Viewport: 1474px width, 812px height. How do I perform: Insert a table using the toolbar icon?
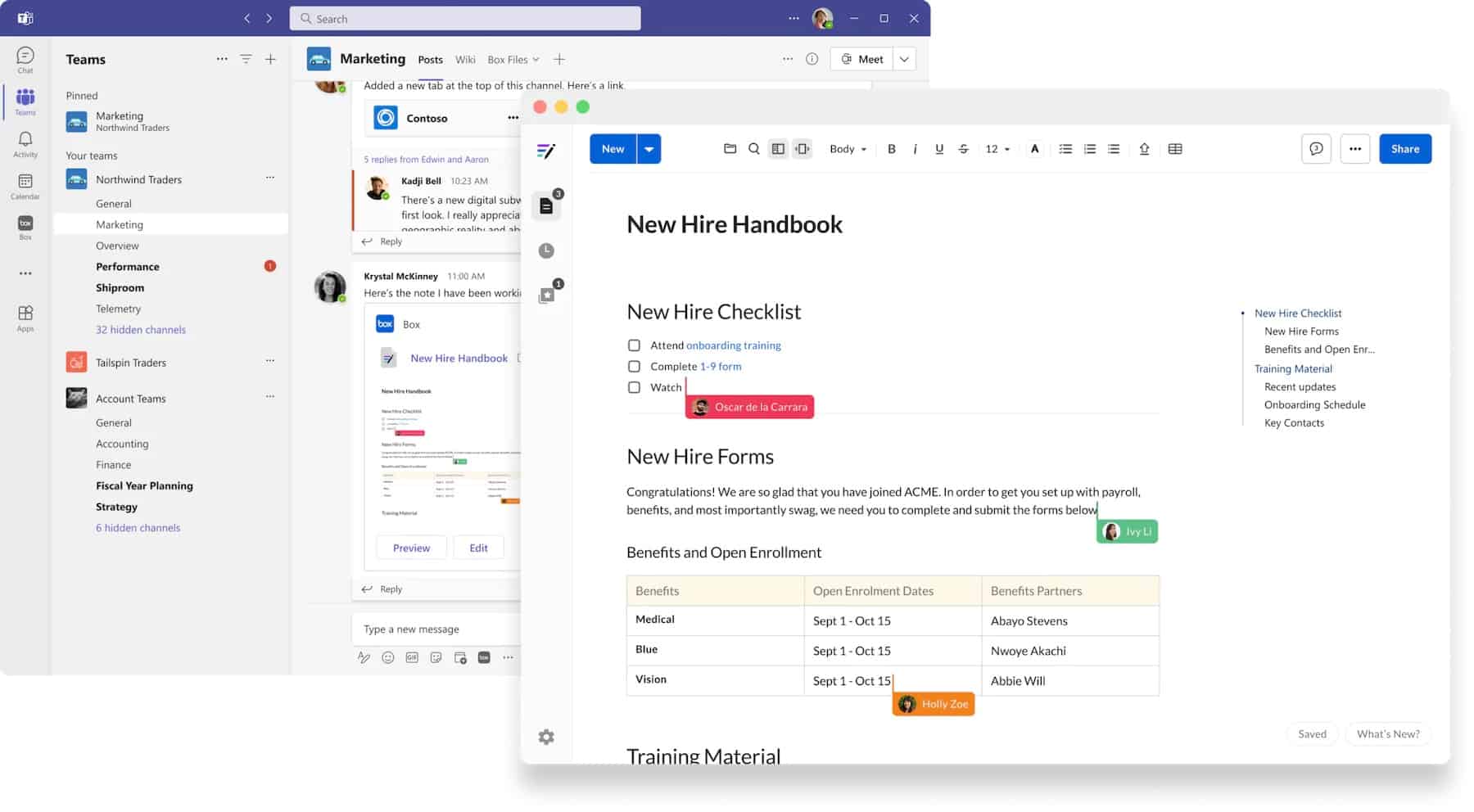[1175, 149]
